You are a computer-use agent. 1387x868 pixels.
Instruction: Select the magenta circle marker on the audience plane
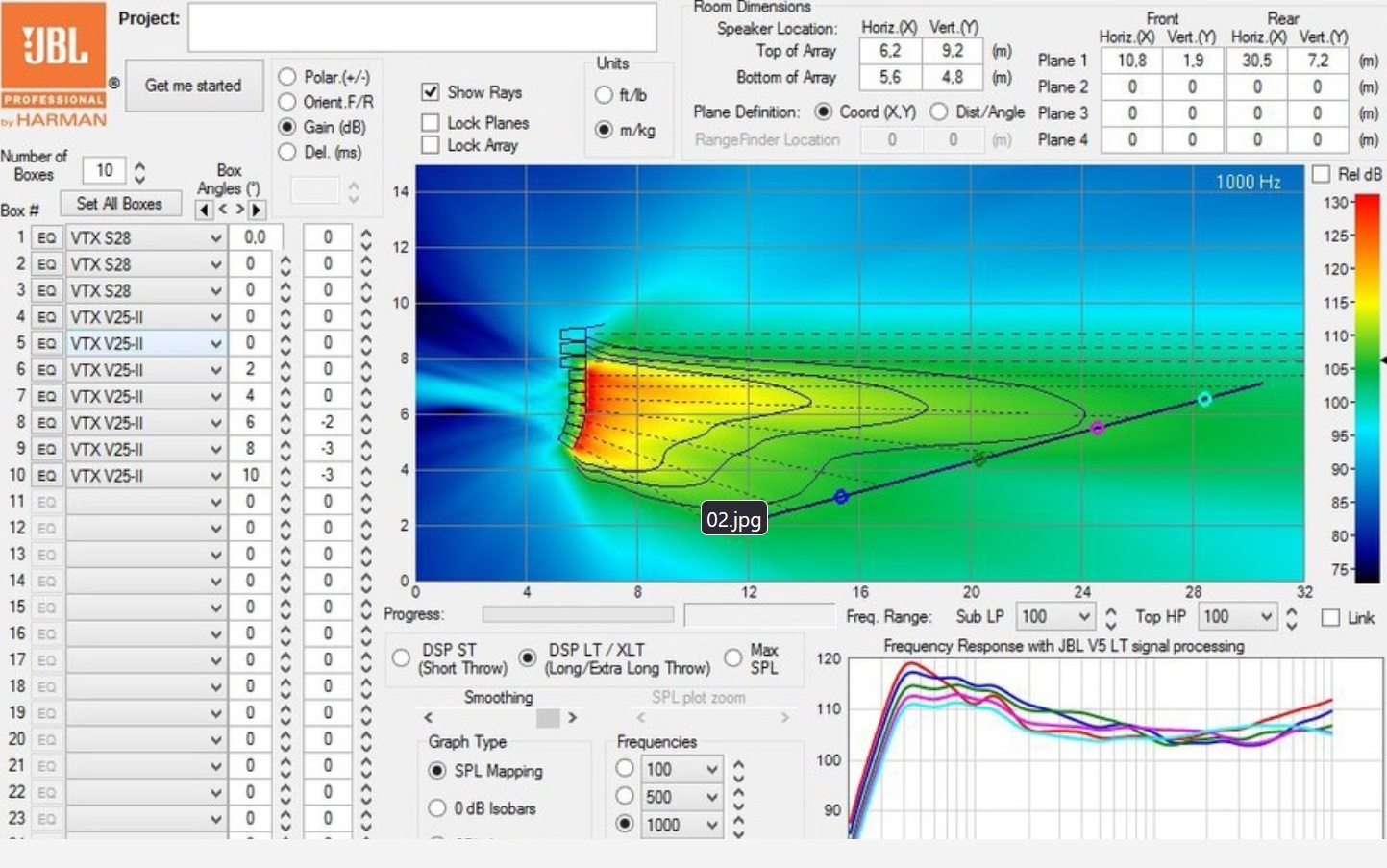[1098, 428]
